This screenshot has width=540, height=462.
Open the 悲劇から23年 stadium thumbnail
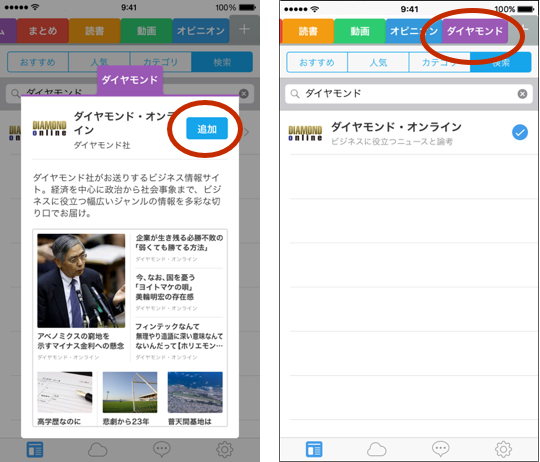[x=130, y=392]
